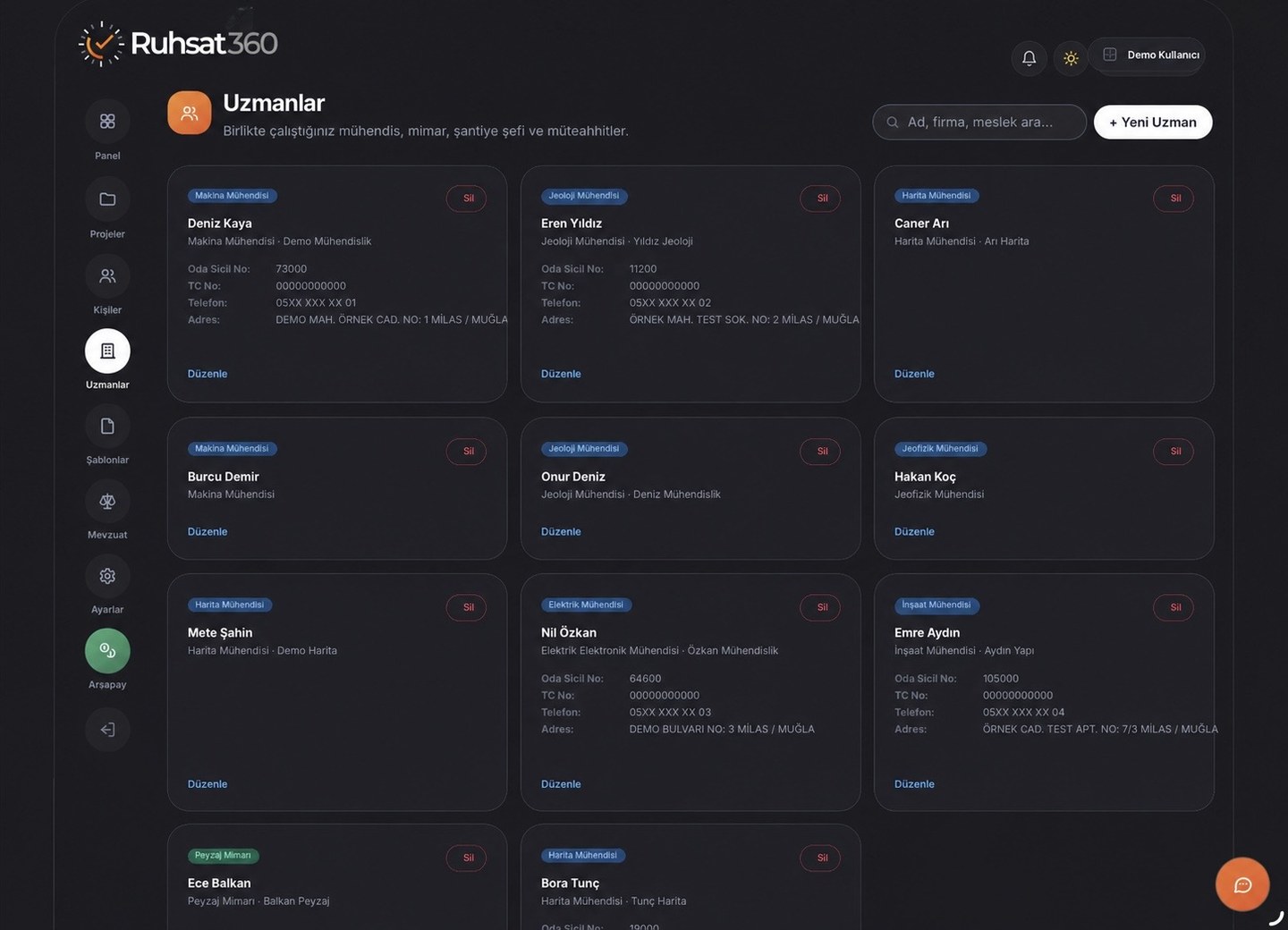The width and height of the screenshot is (1288, 930).
Task: Click green Peyzaj Mimarı tag
Action: 223,856
